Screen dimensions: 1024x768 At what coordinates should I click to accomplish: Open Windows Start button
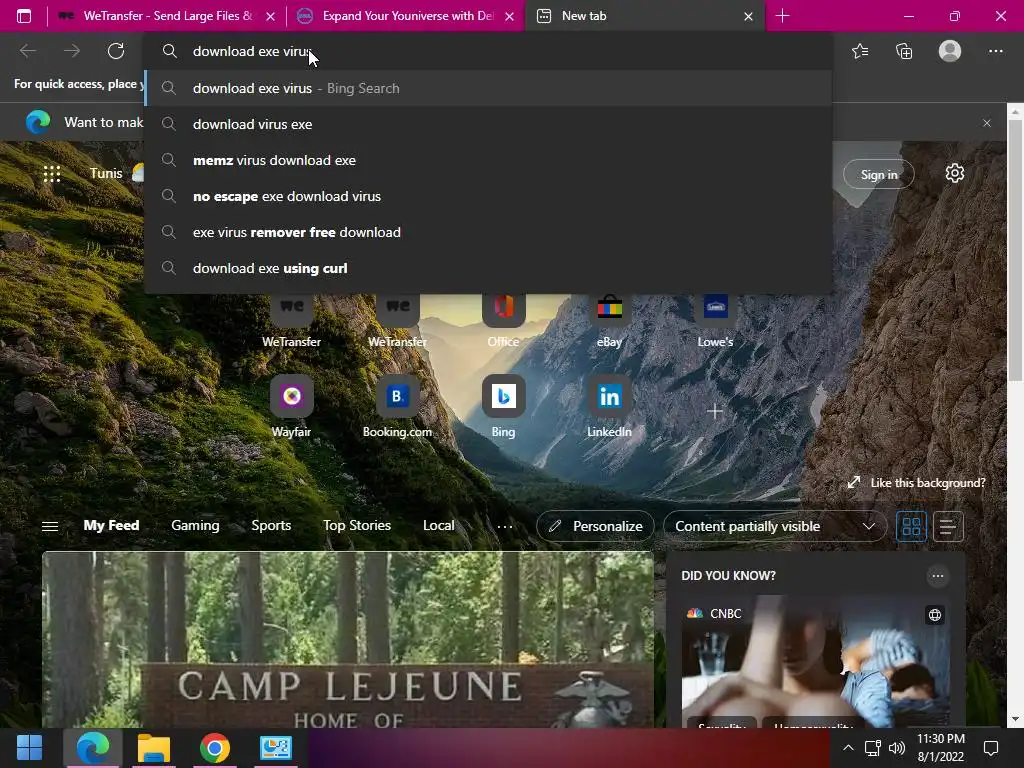[29, 748]
